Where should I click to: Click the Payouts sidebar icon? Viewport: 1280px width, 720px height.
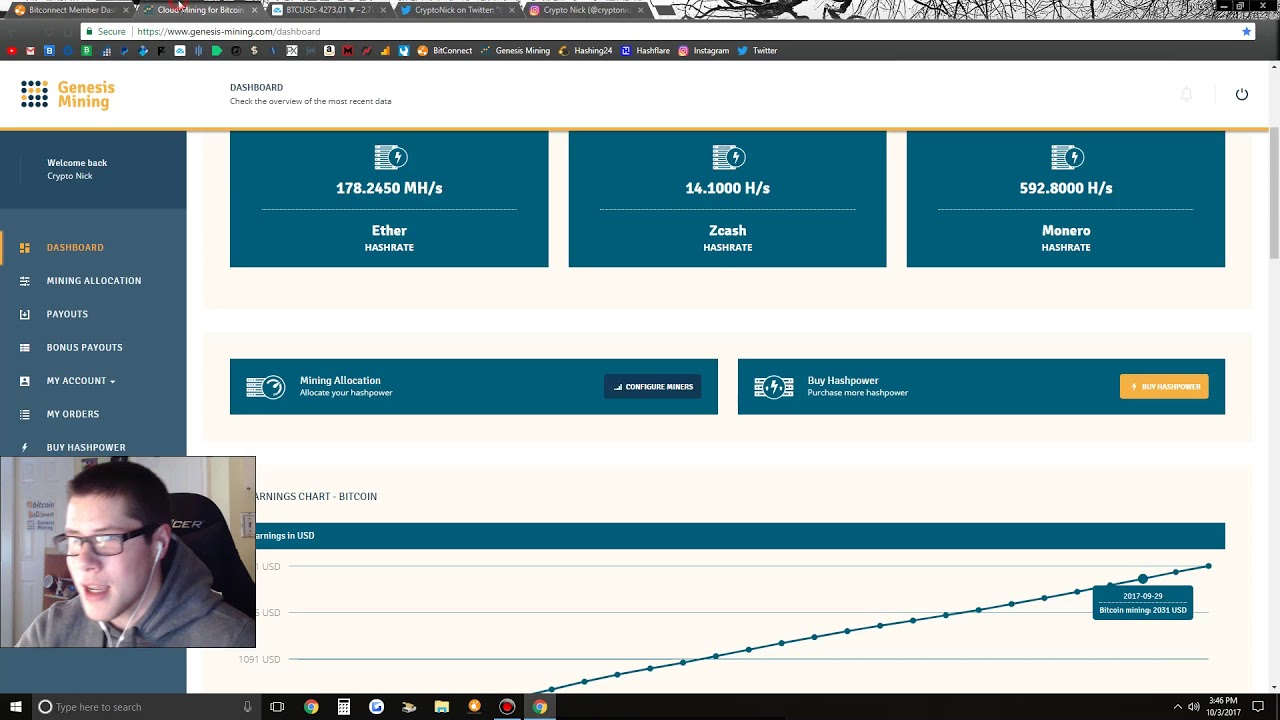coord(25,314)
